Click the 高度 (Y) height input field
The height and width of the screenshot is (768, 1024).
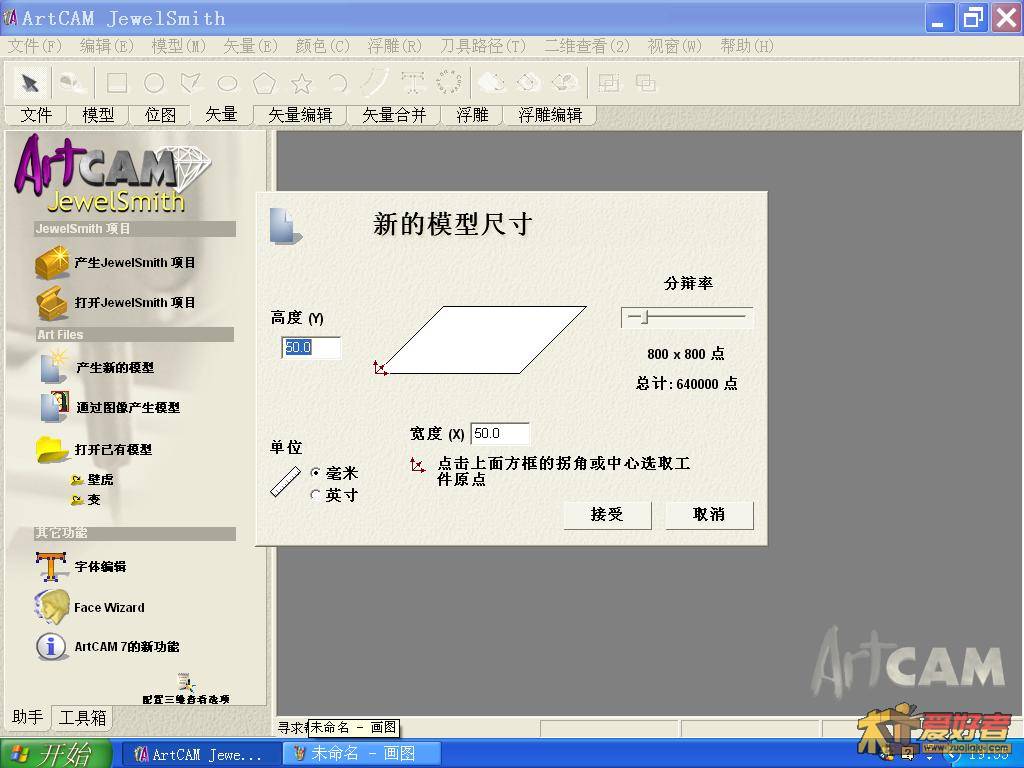click(x=311, y=347)
